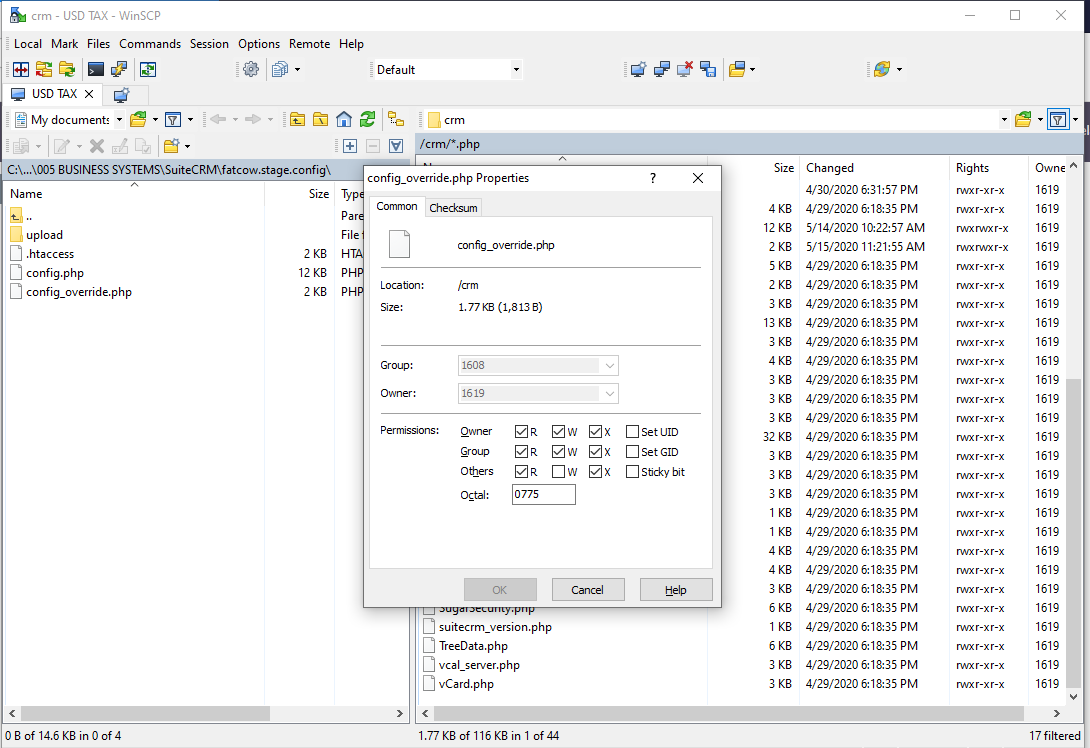Click the Saved Sessions folder icon

737,70
